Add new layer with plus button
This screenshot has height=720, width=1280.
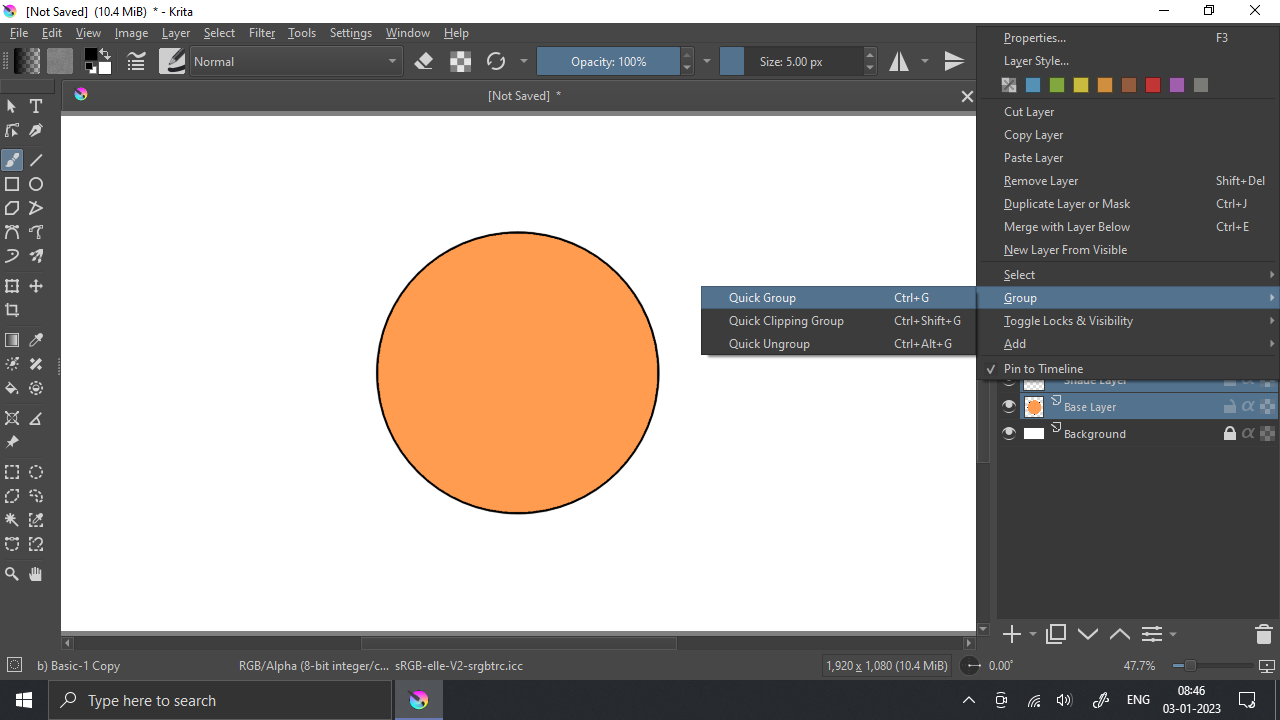(x=1011, y=634)
